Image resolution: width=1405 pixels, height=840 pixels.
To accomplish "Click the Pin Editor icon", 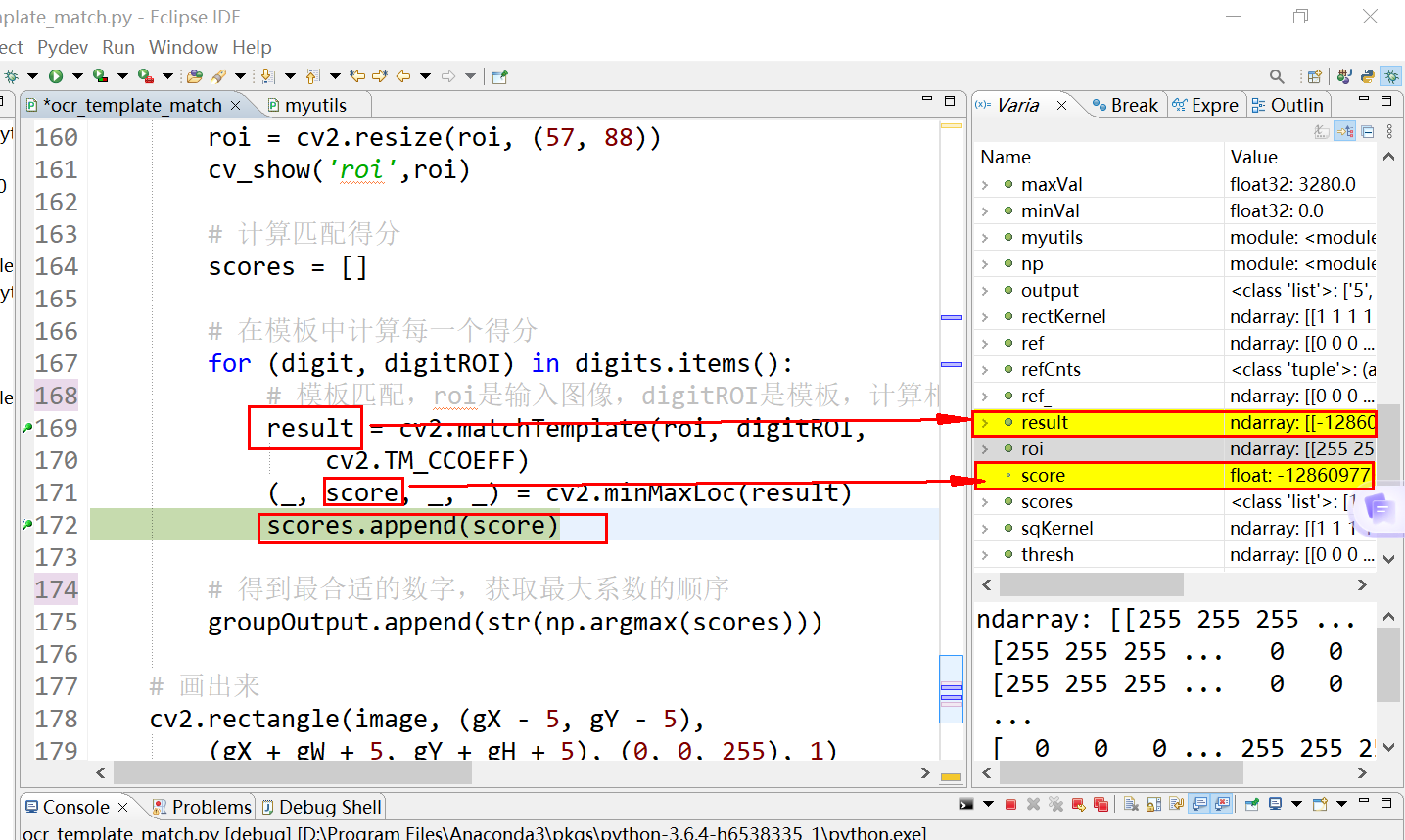I will point(499,76).
